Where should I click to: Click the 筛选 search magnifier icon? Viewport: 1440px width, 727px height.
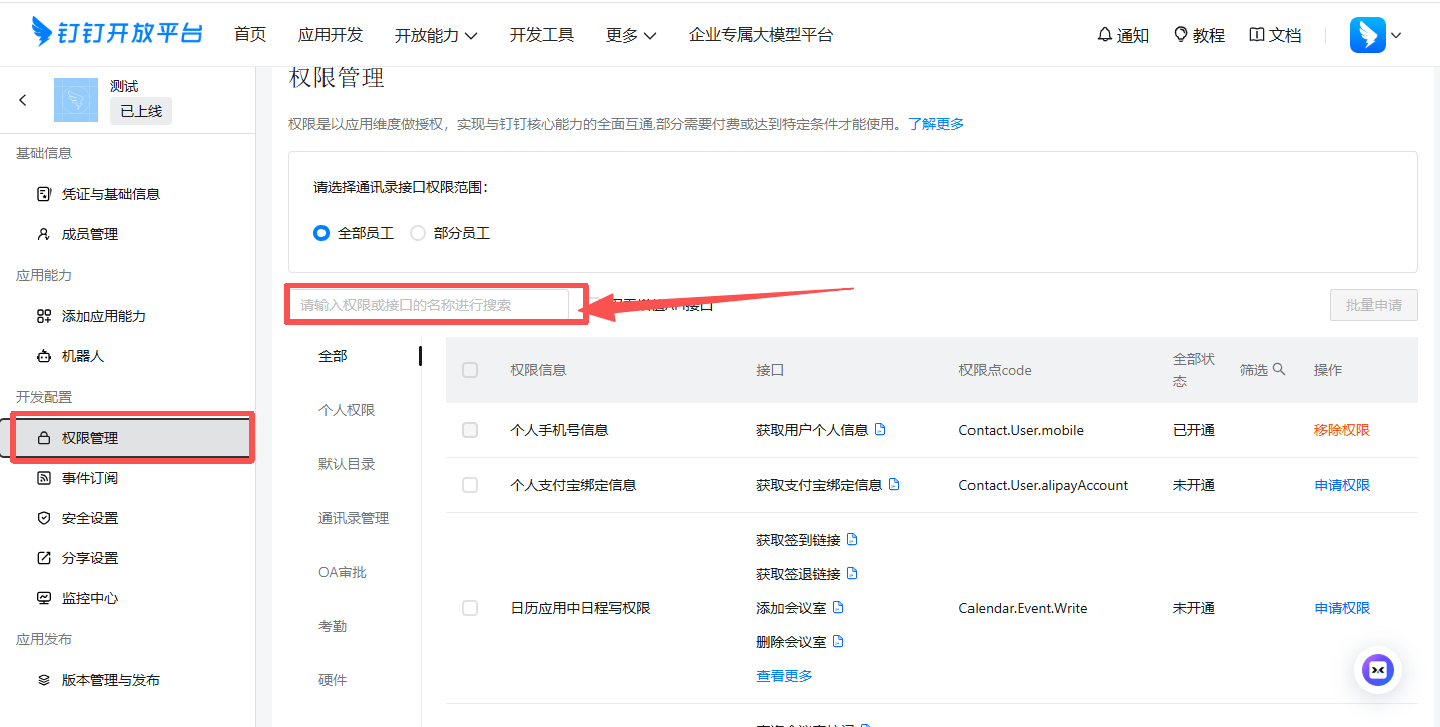pyautogui.click(x=1279, y=369)
